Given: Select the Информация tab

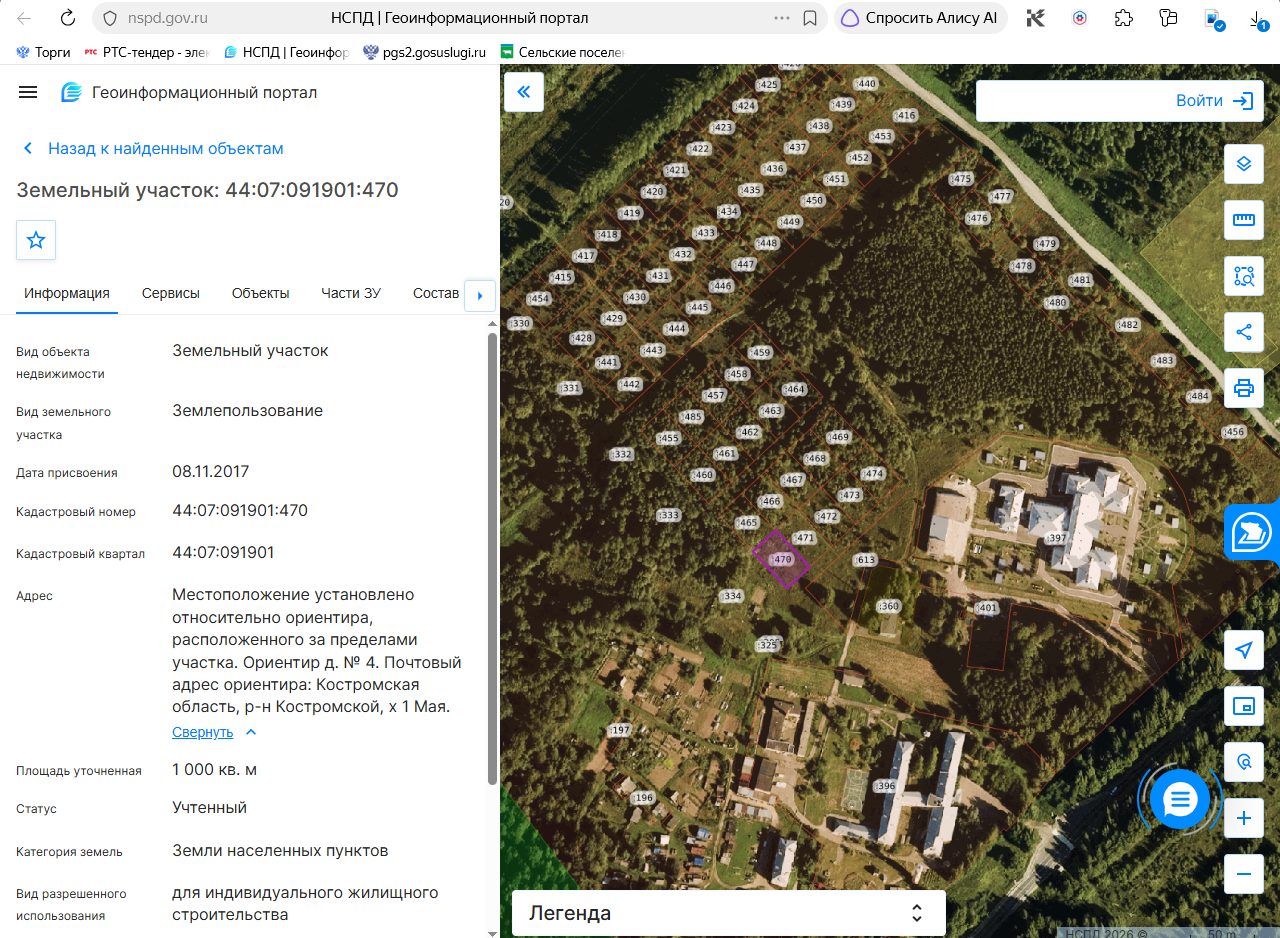Looking at the screenshot, I should pos(67,293).
